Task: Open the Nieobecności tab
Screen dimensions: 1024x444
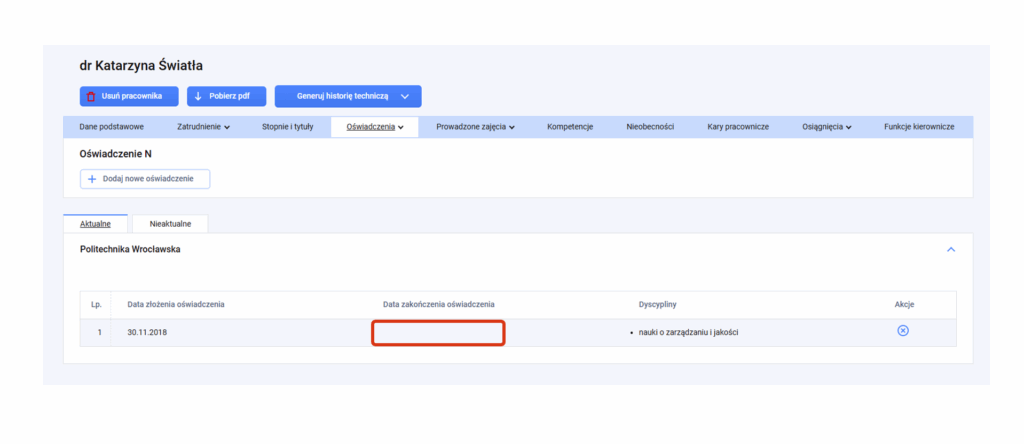Action: [x=650, y=127]
